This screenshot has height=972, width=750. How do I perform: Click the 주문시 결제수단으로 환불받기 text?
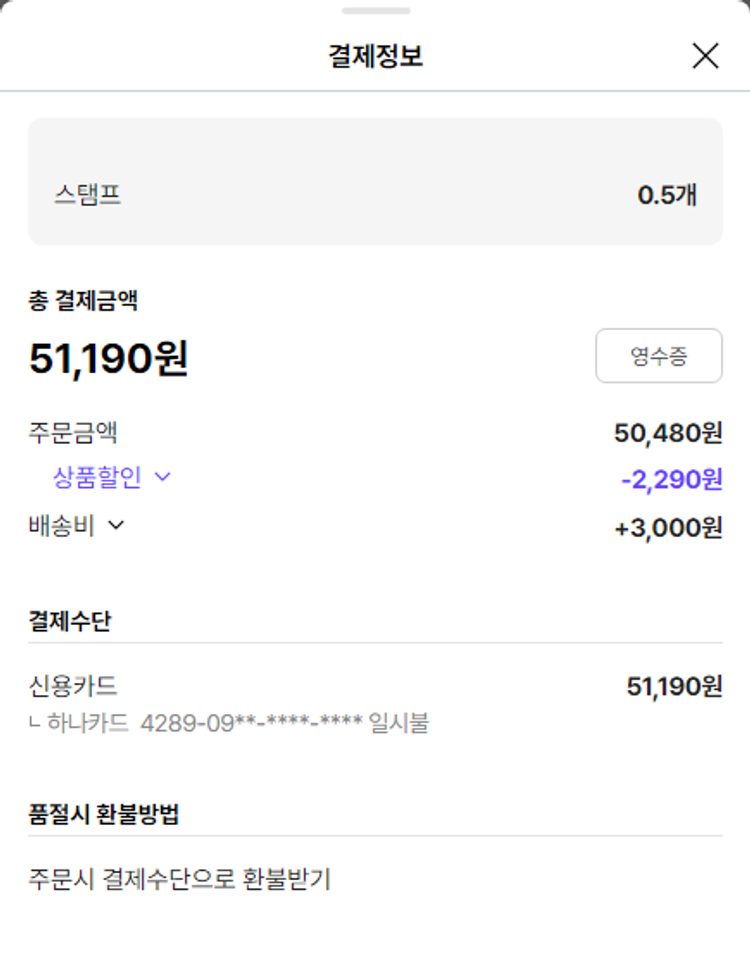pos(180,880)
